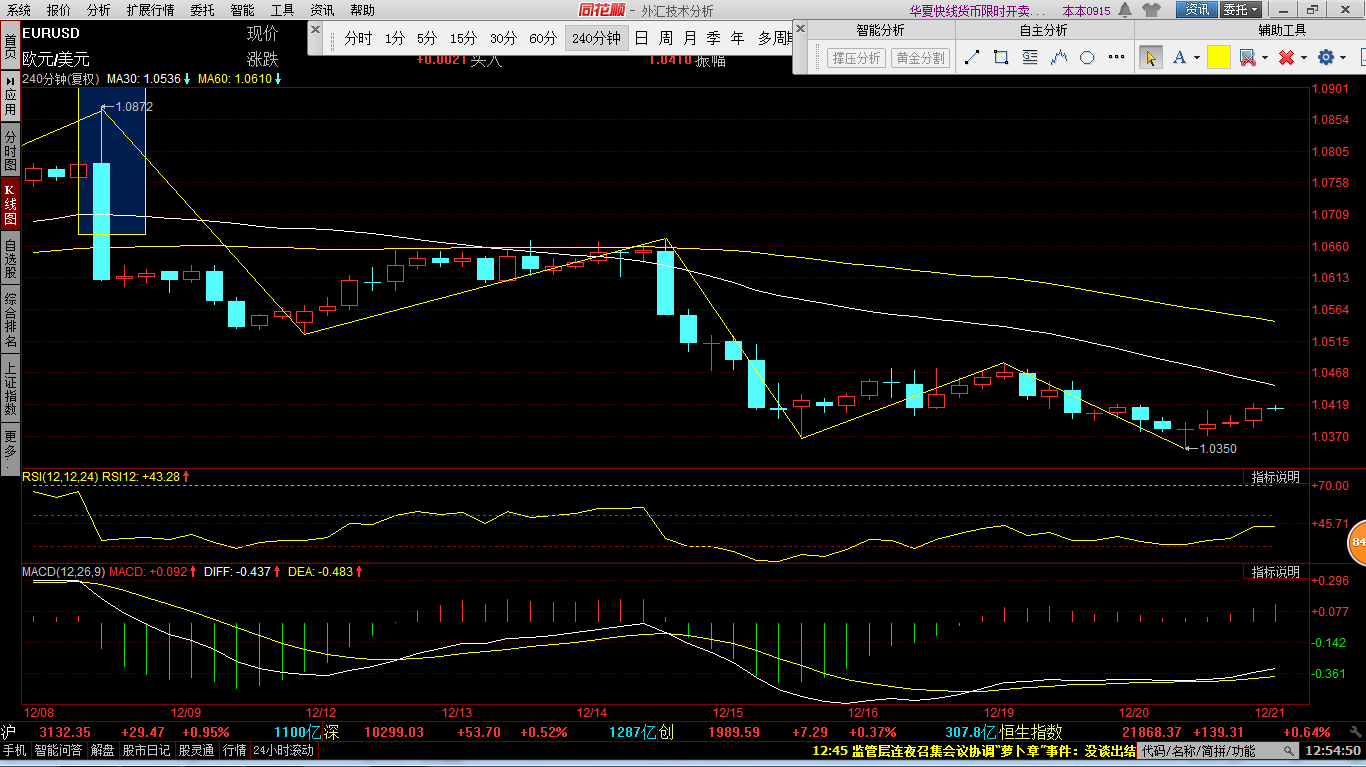Click 股市日记 in bottom bar
Screen dimensions: 1366x767
[146, 750]
